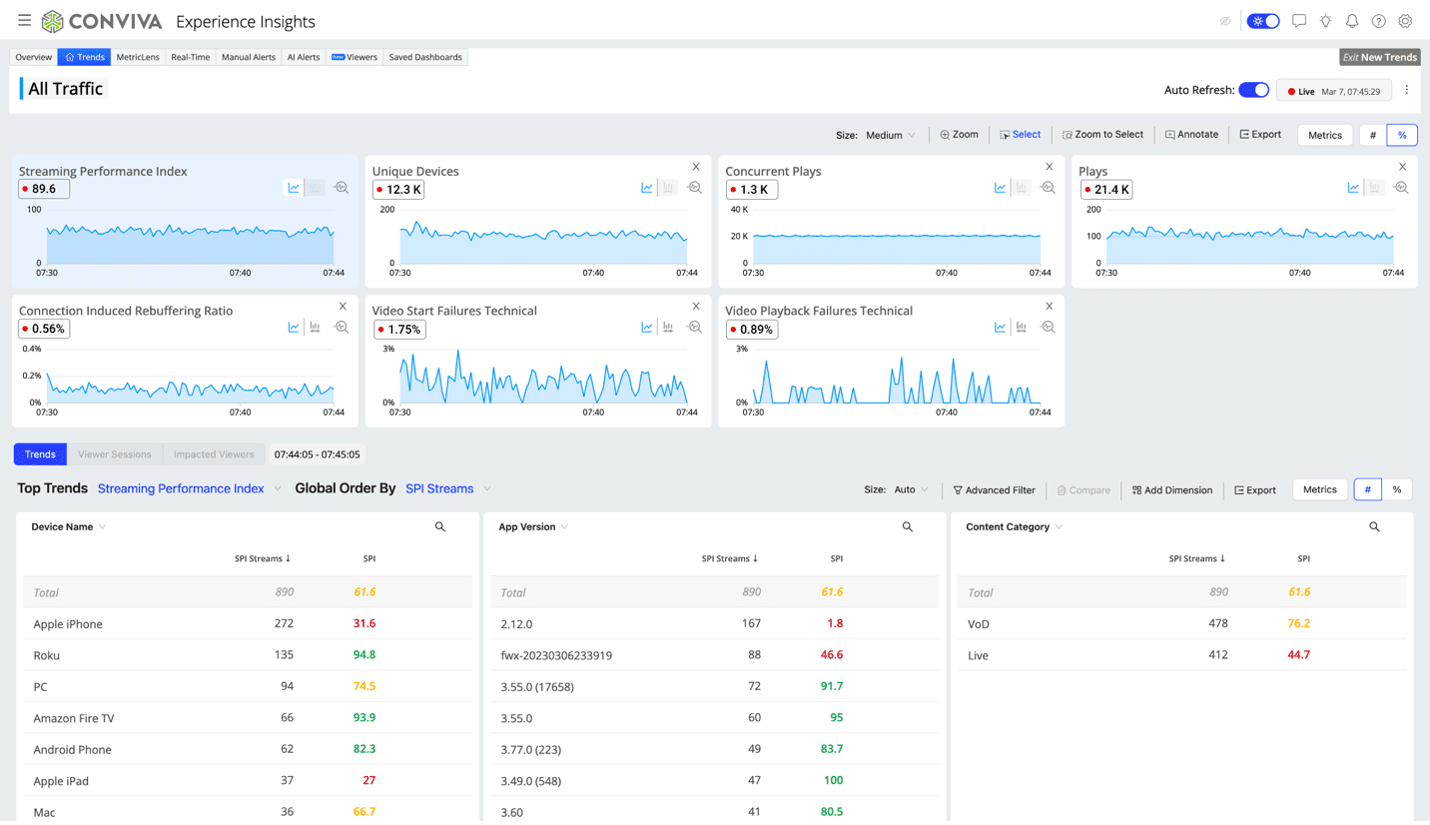This screenshot has width=1430, height=825.
Task: Switch to the MetricLens tab
Action: pos(137,57)
